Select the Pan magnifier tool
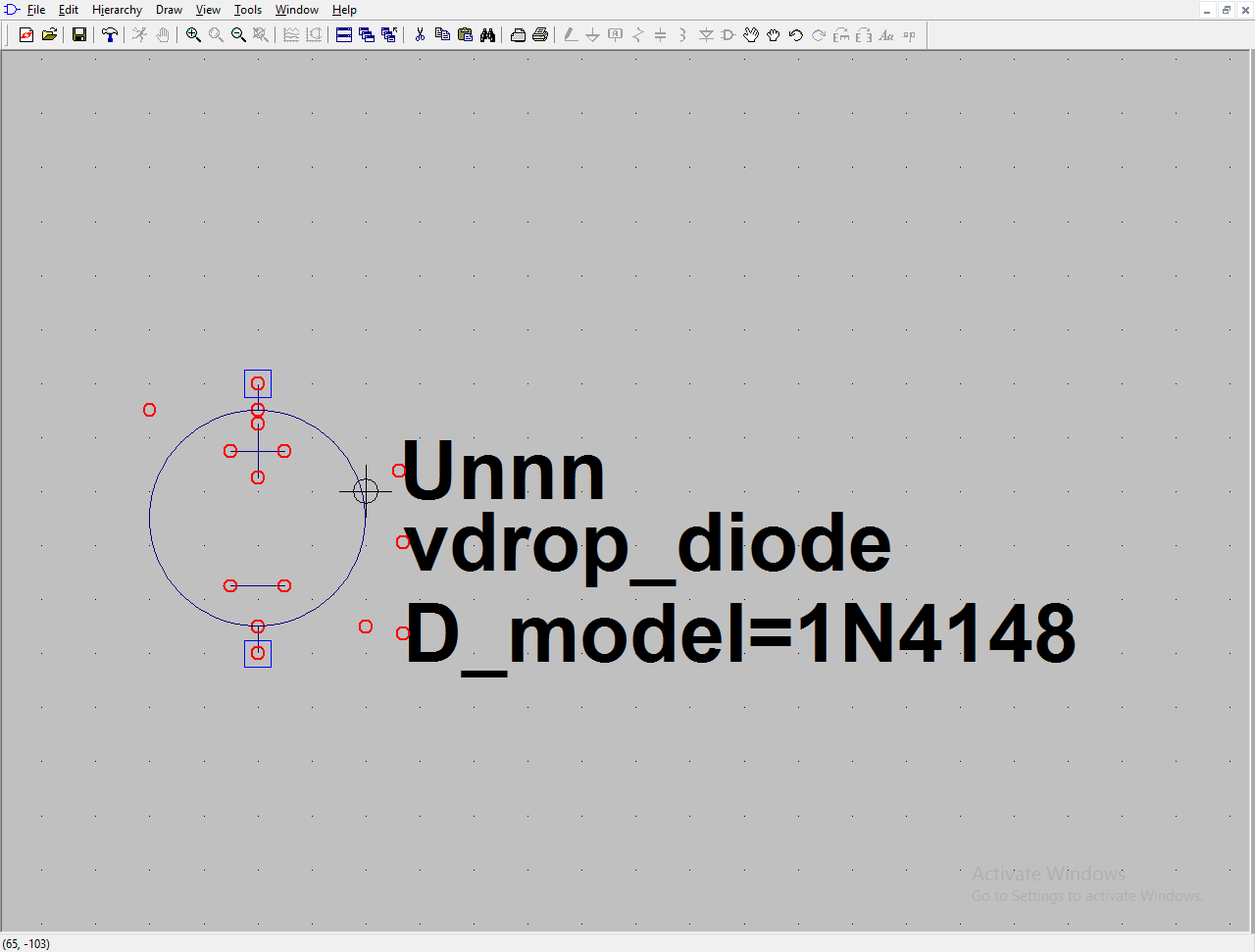The width and height of the screenshot is (1255, 952). coord(216,35)
